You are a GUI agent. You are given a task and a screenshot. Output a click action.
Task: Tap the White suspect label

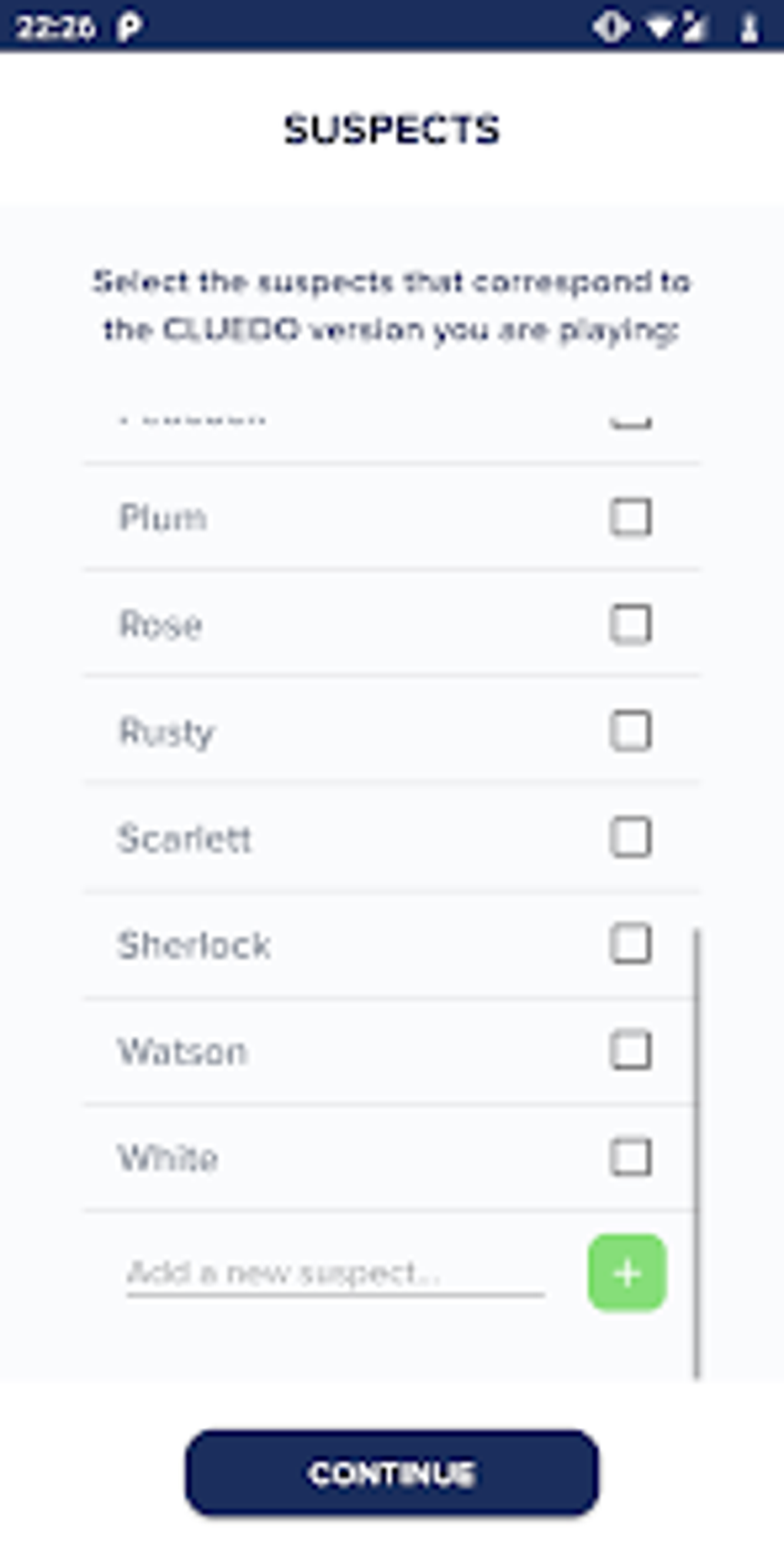[168, 1158]
